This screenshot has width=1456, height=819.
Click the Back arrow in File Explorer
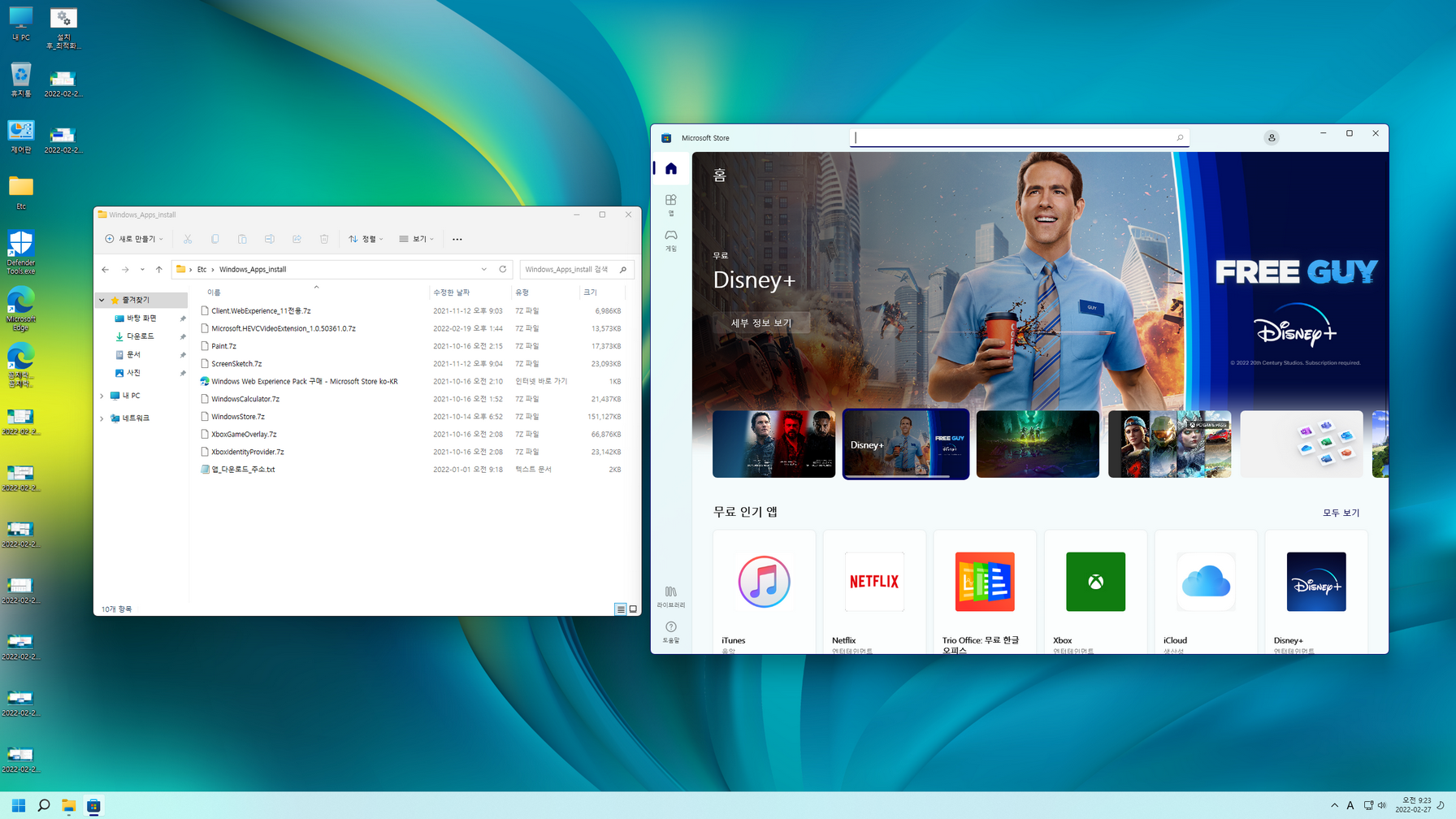pyautogui.click(x=106, y=270)
